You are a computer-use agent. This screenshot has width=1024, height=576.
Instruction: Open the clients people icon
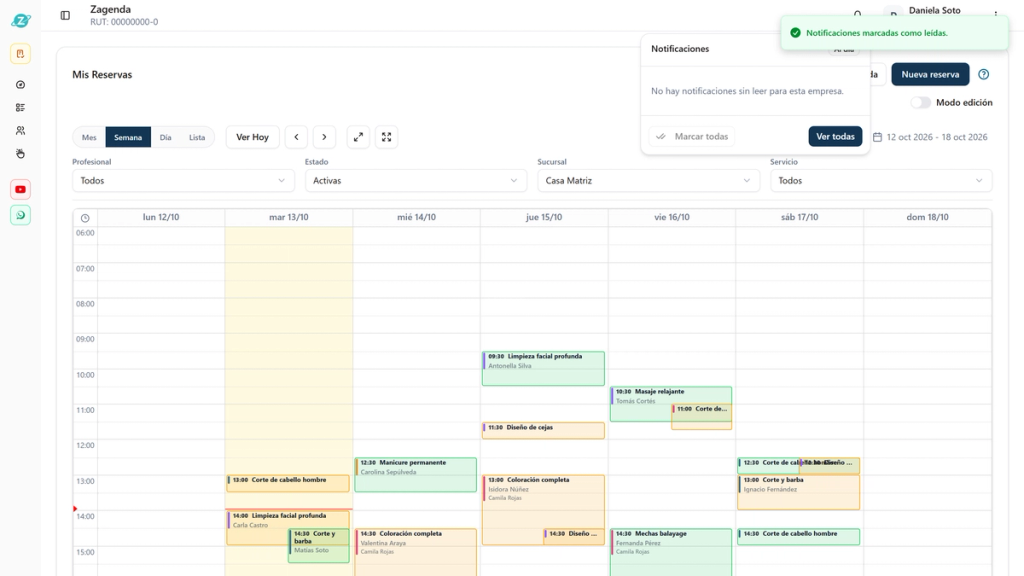[x=20, y=131]
